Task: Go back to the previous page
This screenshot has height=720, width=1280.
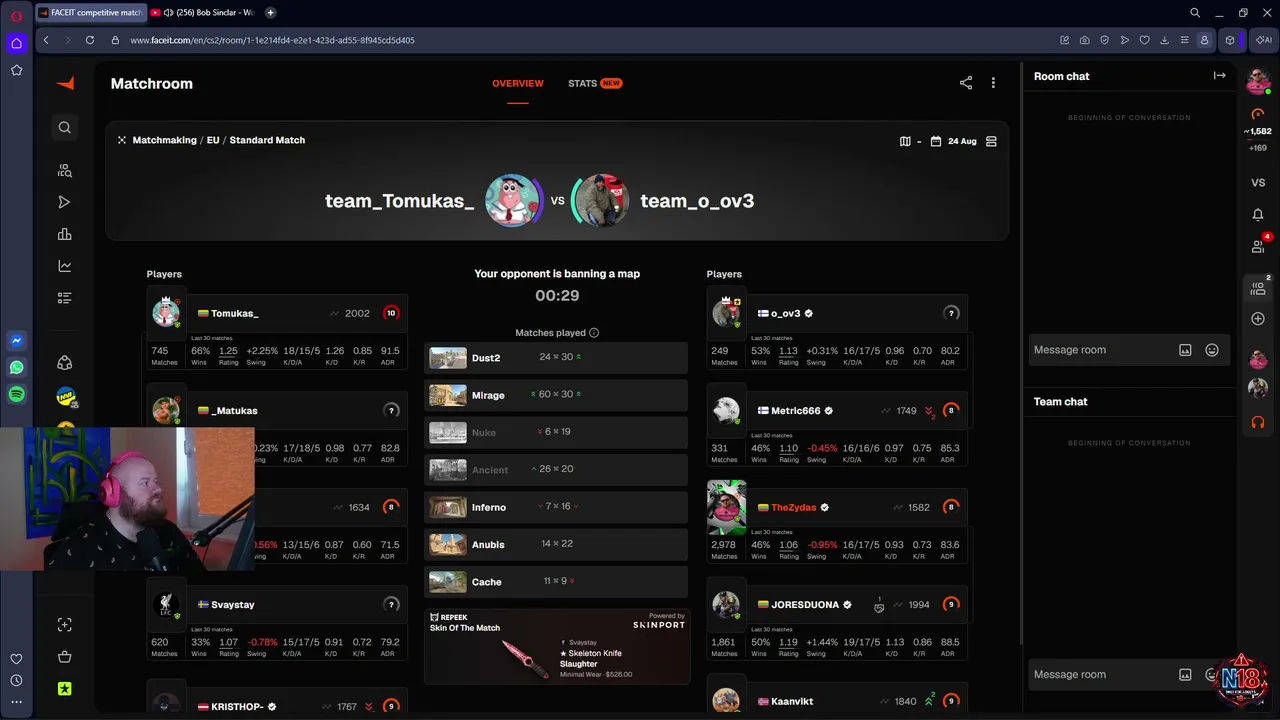Action: tap(46, 40)
